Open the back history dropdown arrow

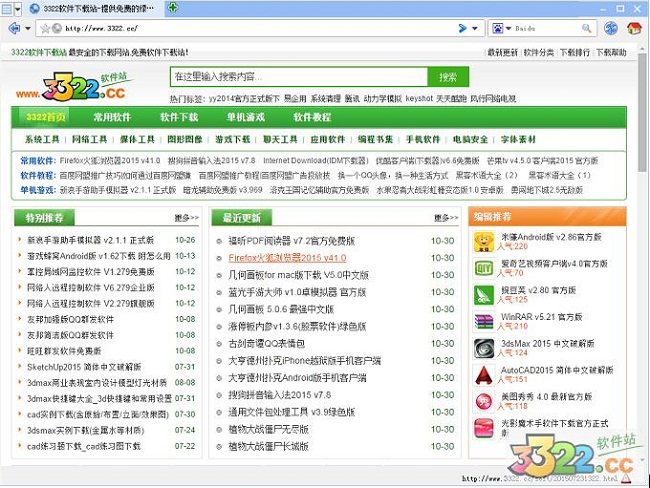tap(28, 29)
